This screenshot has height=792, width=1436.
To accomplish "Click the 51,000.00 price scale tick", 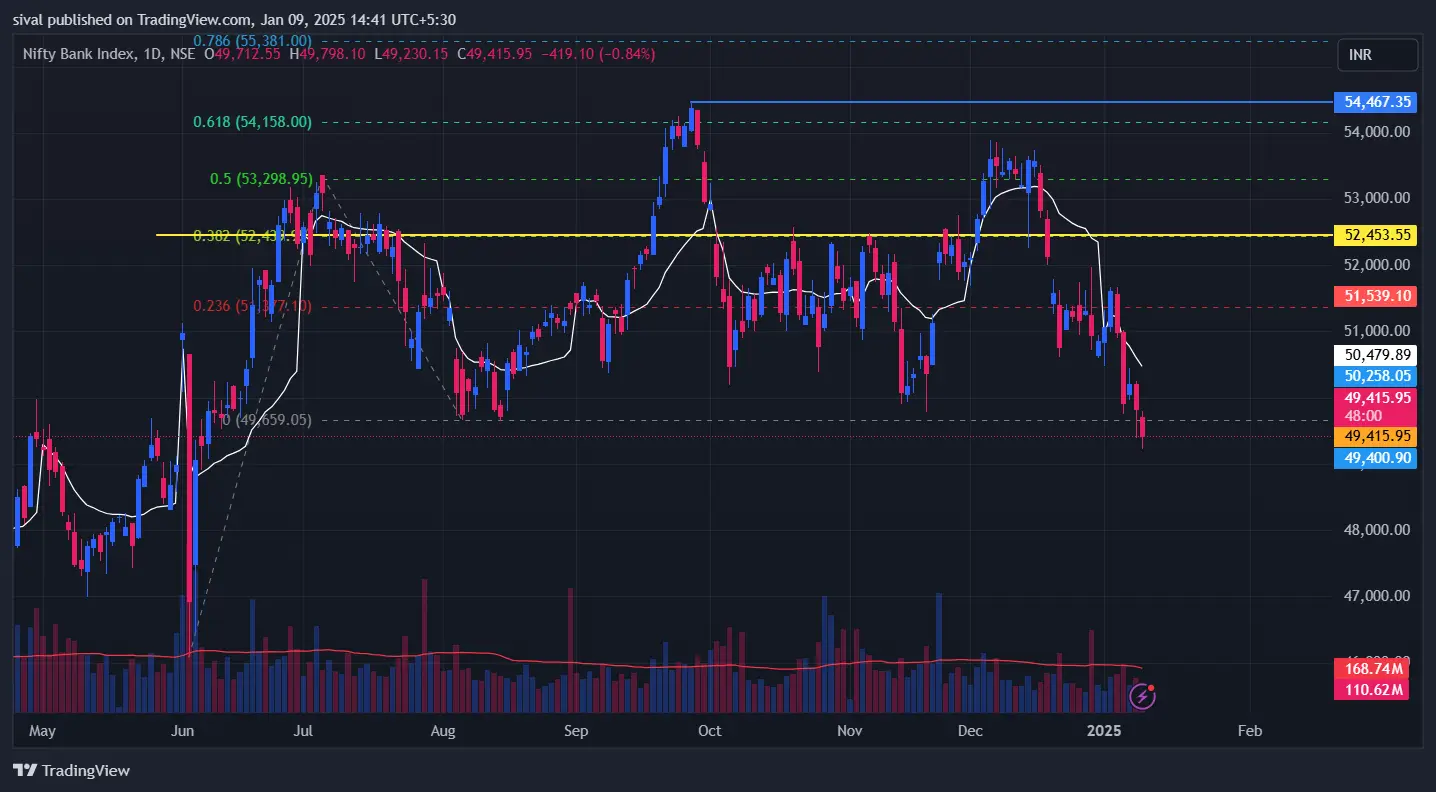I will [1377, 330].
